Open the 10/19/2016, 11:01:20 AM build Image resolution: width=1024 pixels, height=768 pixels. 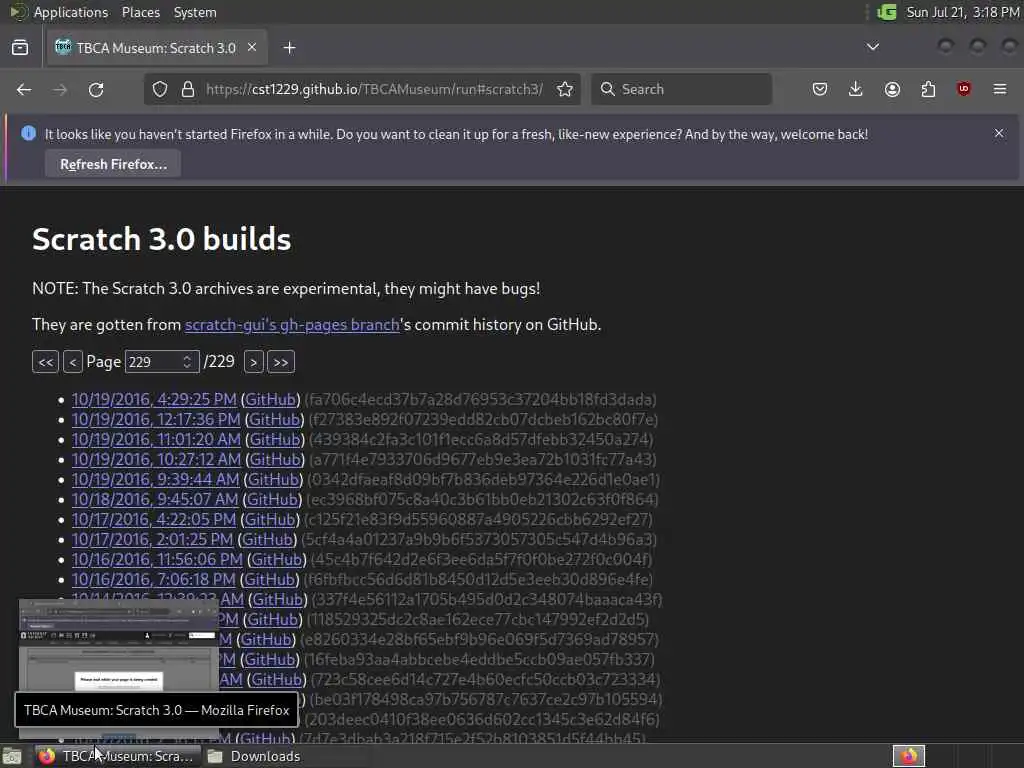[156, 440]
